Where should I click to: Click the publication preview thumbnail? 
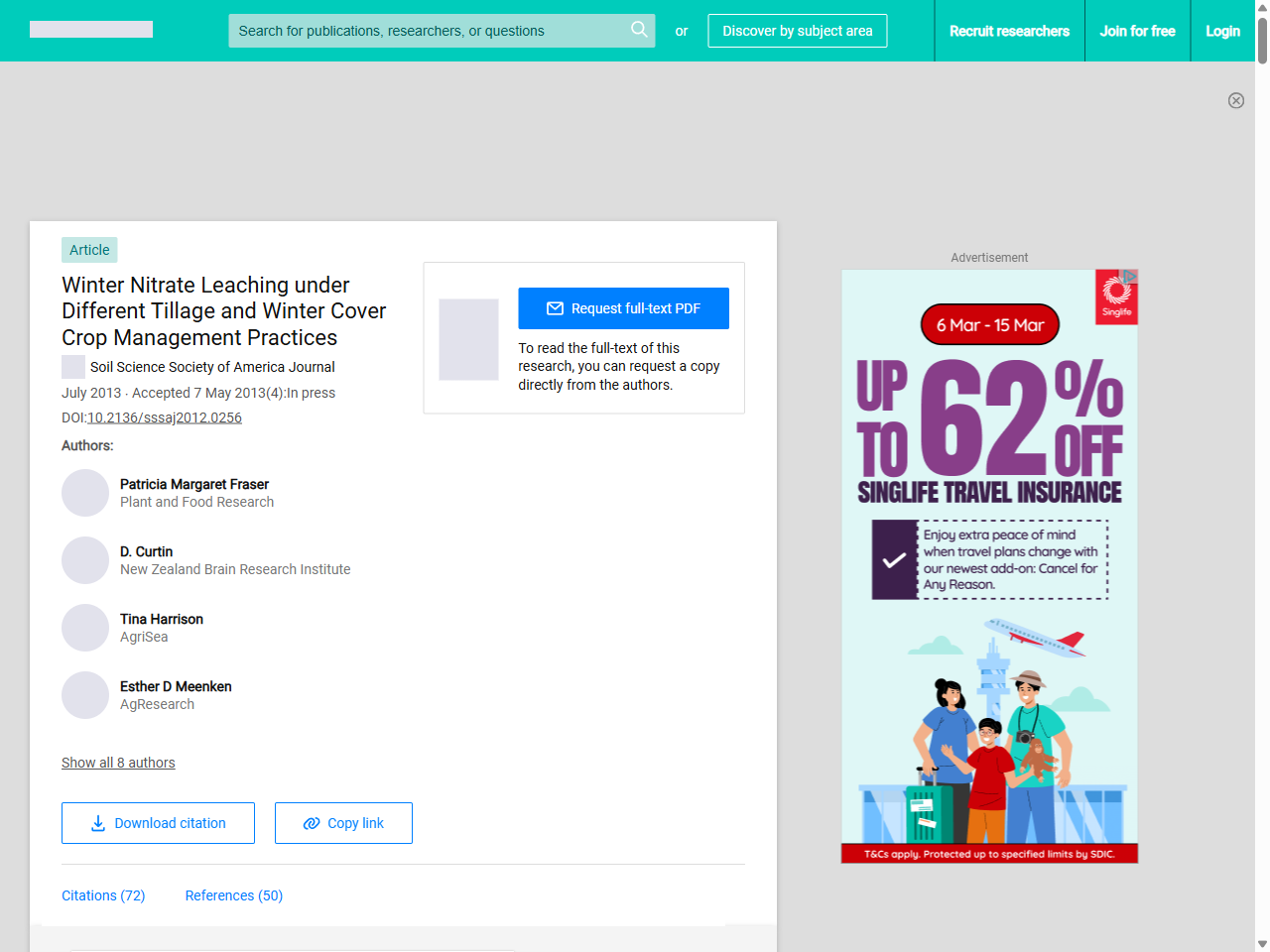(x=468, y=339)
